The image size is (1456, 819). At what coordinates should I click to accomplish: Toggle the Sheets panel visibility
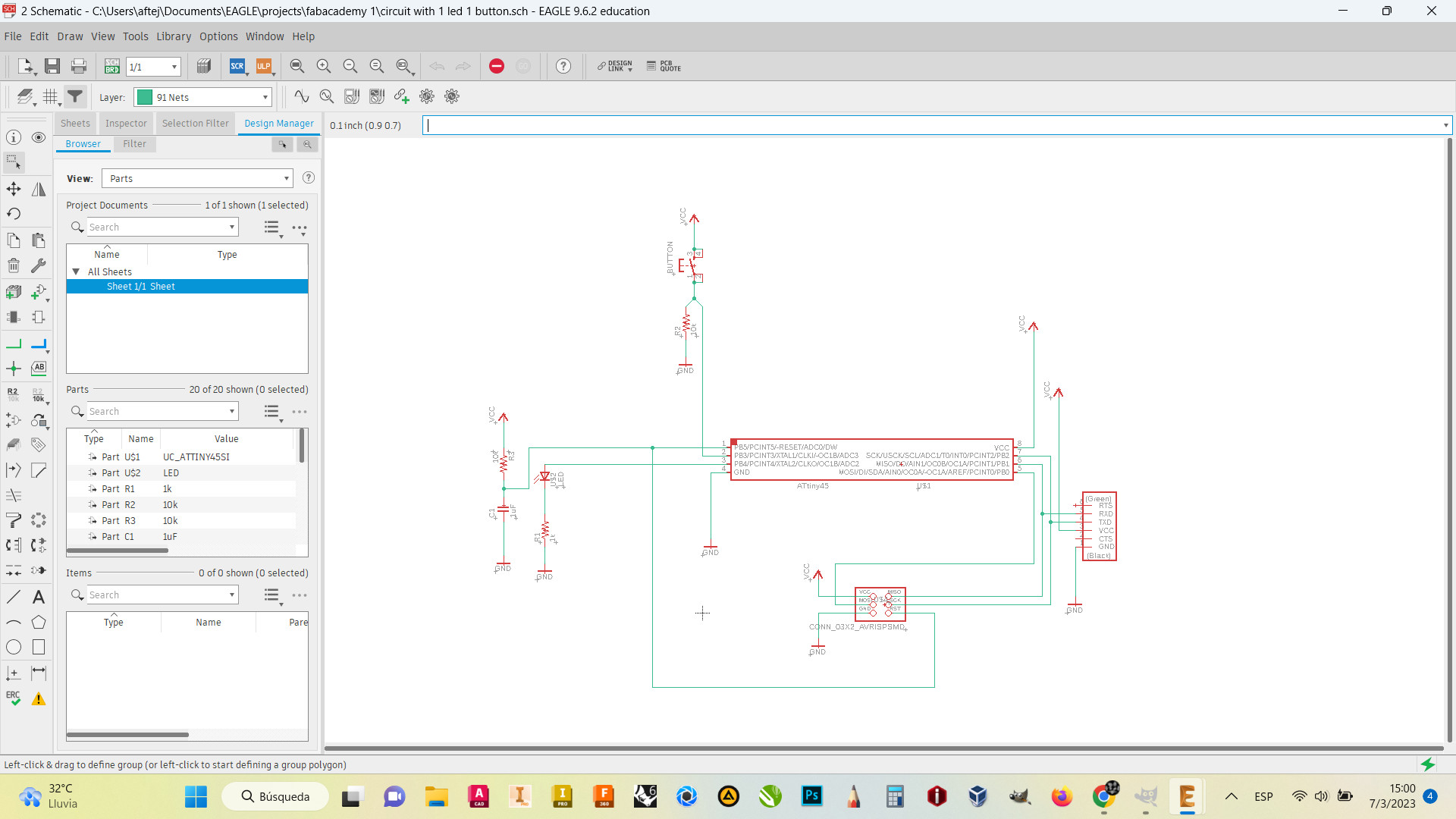[74, 123]
